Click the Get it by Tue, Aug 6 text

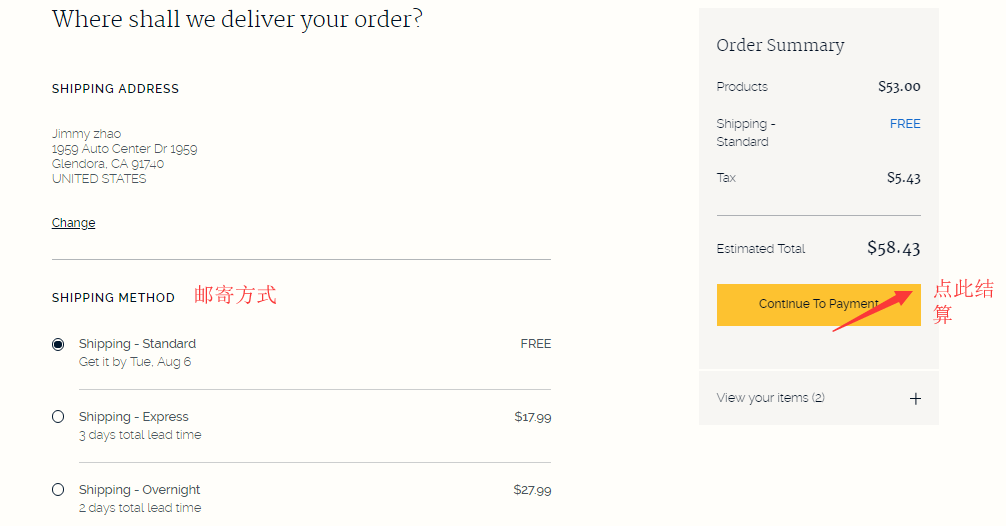[135, 362]
